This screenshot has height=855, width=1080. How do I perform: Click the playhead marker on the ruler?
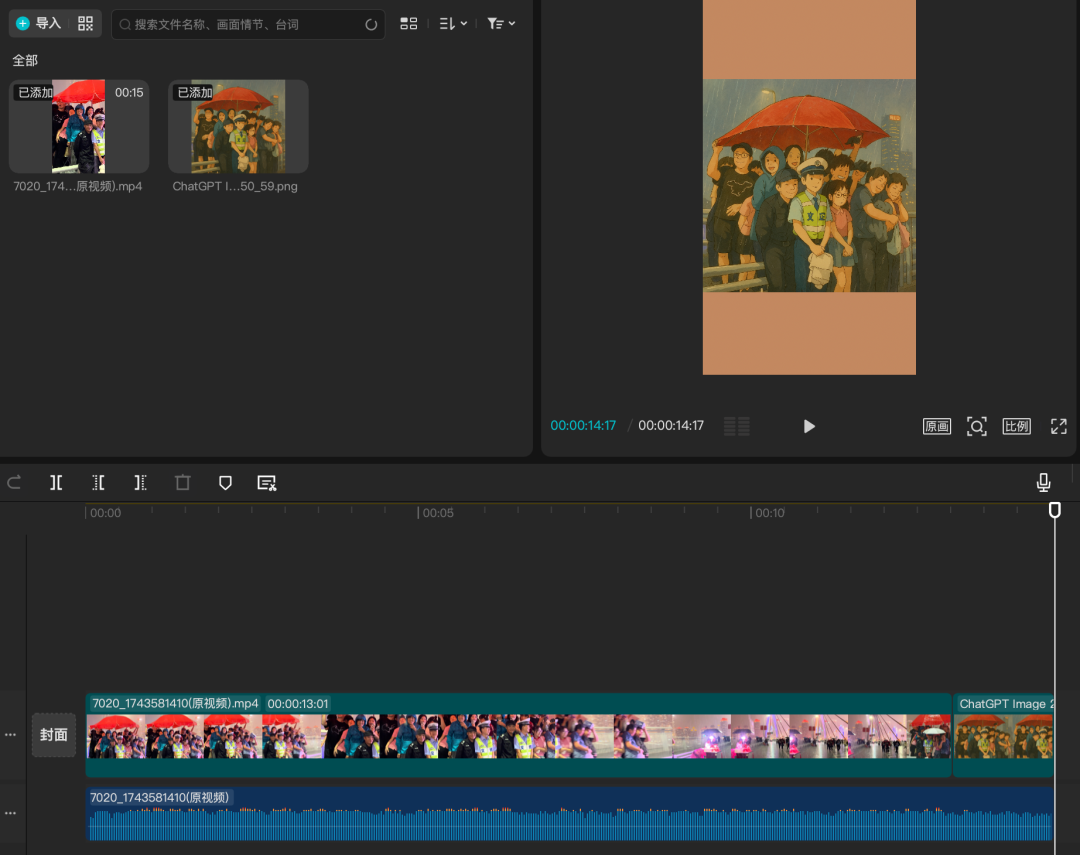click(x=1055, y=510)
